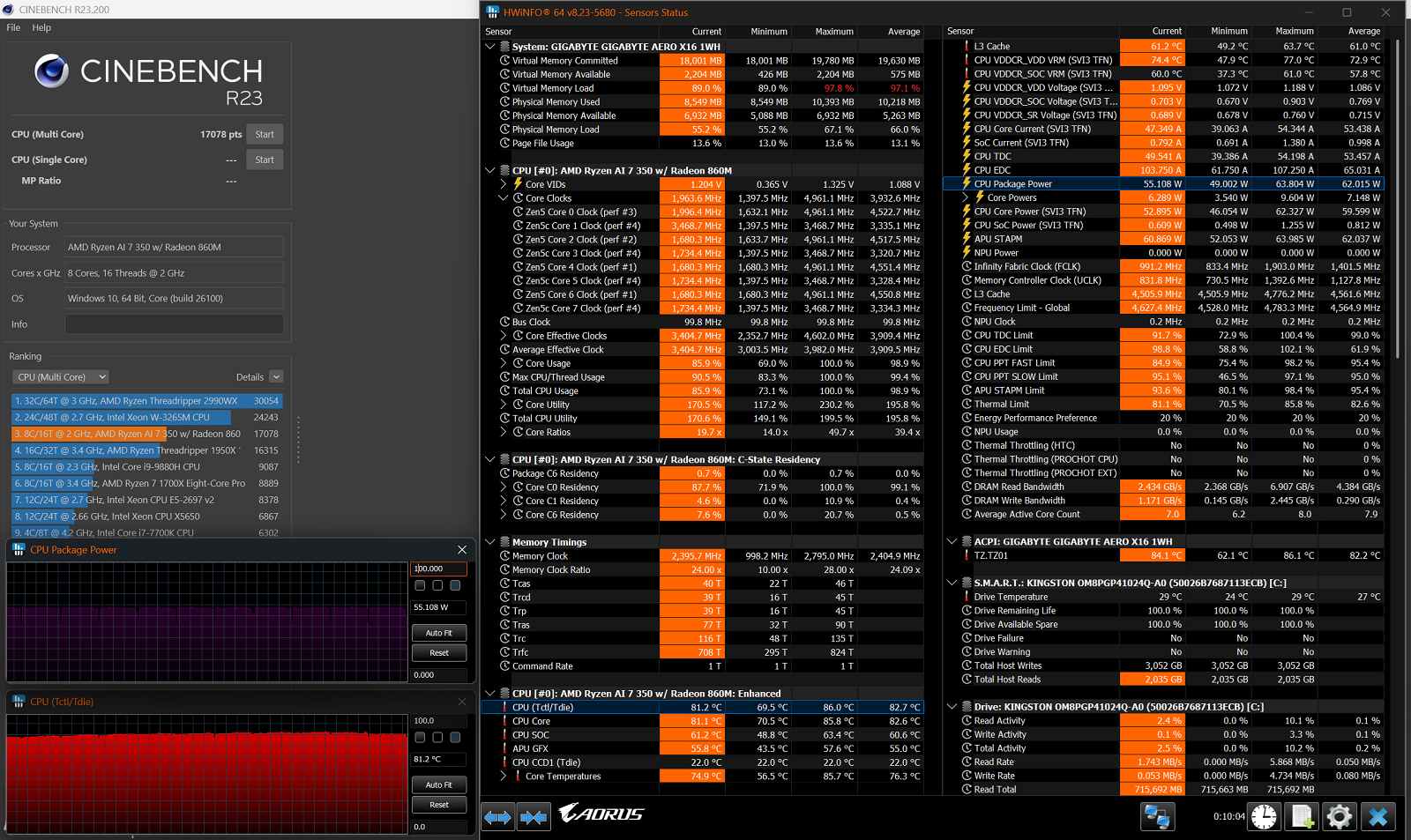1411x840 pixels.
Task: Open the File menu in Cinebench
Action: [x=13, y=27]
